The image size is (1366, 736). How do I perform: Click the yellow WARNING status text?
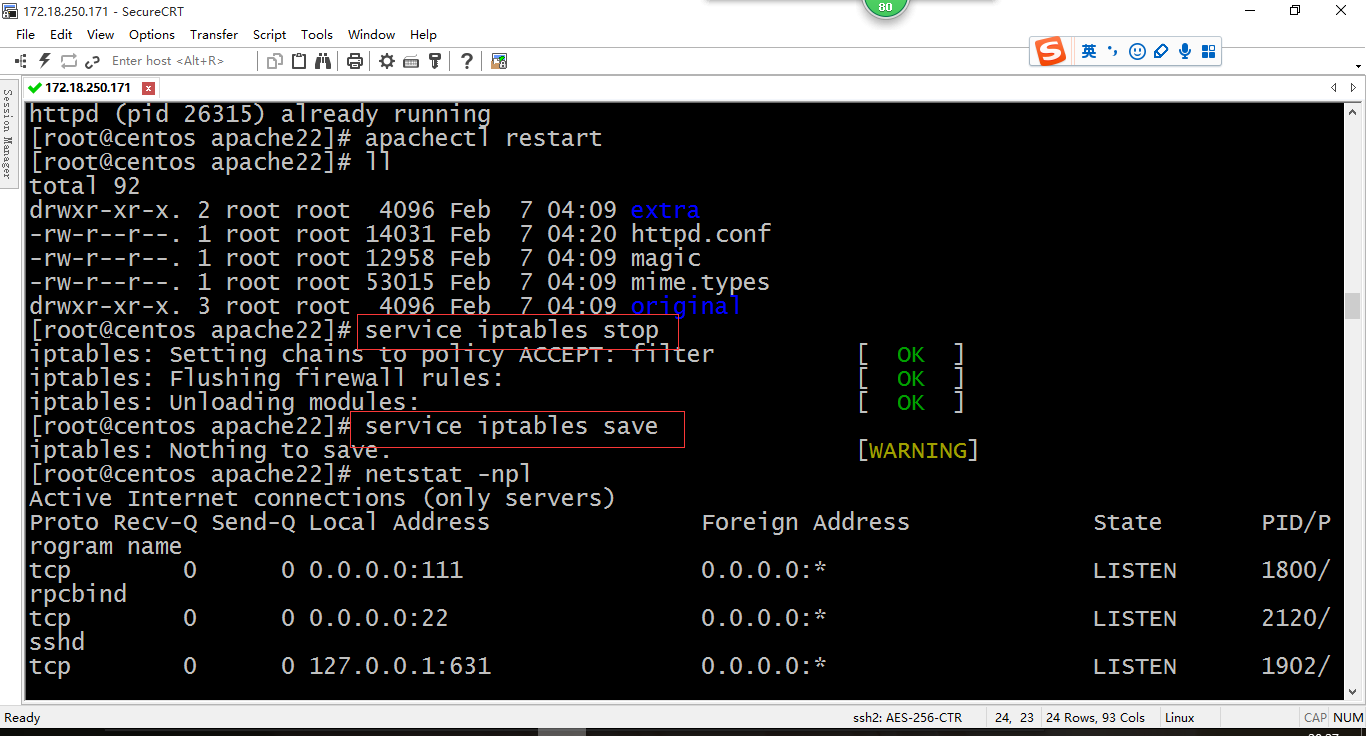pyautogui.click(x=918, y=451)
